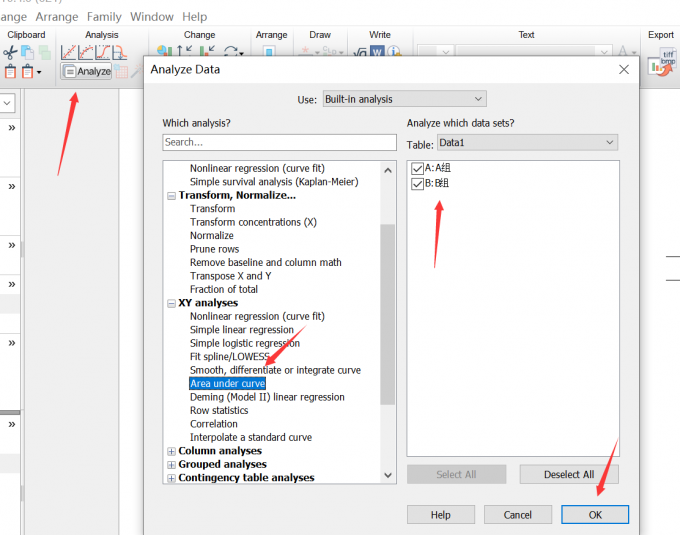Uncheck the A:A组 data set checkbox
Screen dimensions: 680x535
(417, 169)
